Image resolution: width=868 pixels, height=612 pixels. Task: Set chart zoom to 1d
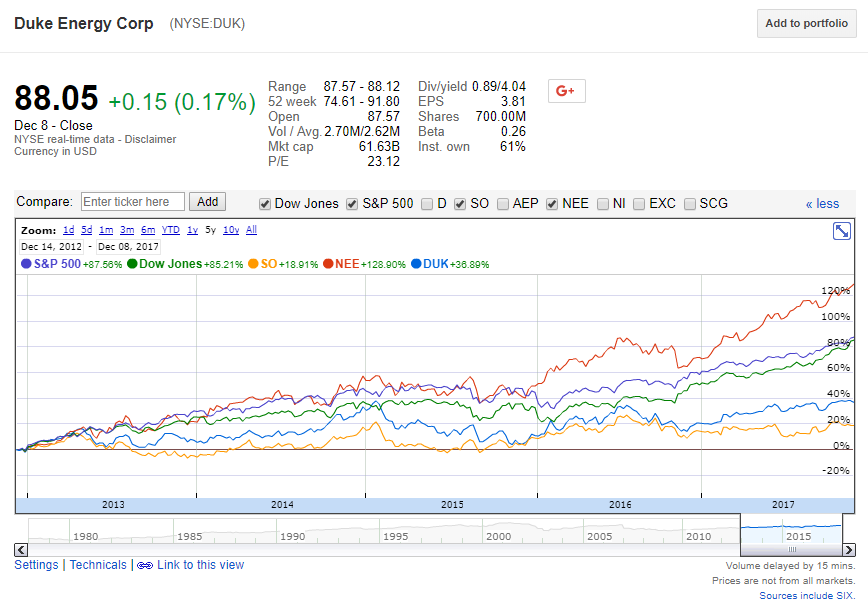coord(69,230)
